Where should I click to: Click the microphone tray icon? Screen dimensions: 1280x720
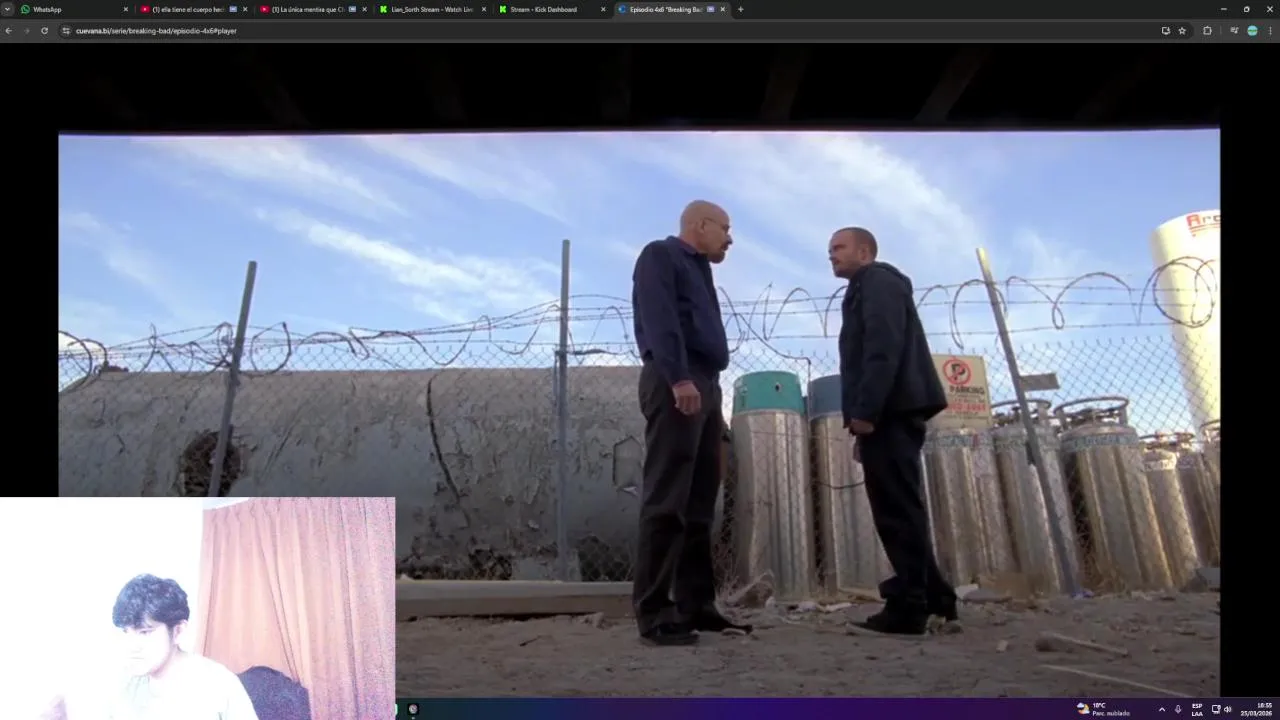click(x=1178, y=709)
